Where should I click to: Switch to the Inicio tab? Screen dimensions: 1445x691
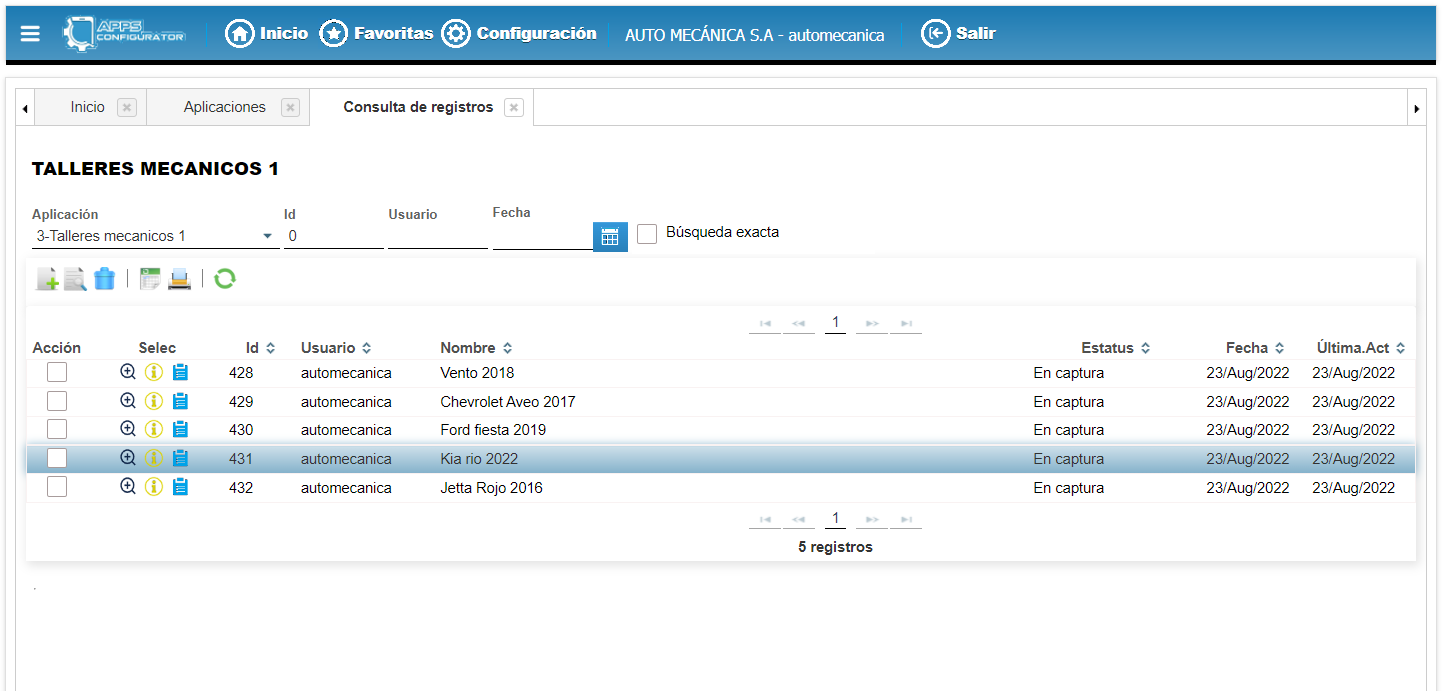click(87, 107)
